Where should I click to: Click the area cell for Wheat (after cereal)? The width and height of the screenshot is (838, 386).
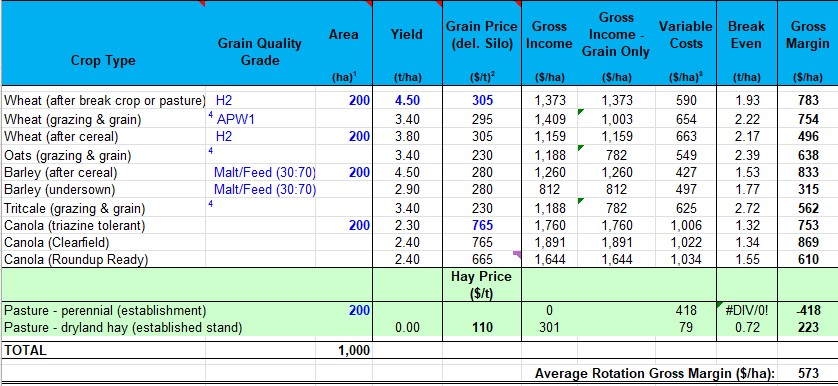[x=344, y=136]
